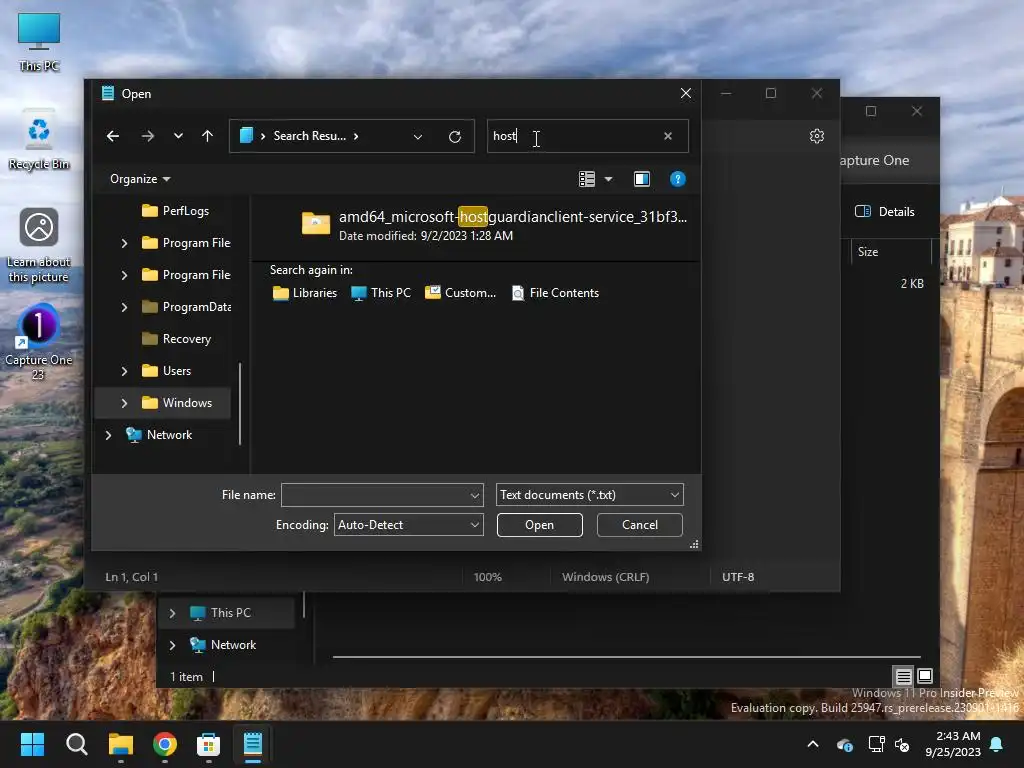Launch Google Chrome from the taskbar
The image size is (1024, 768).
tap(165, 744)
